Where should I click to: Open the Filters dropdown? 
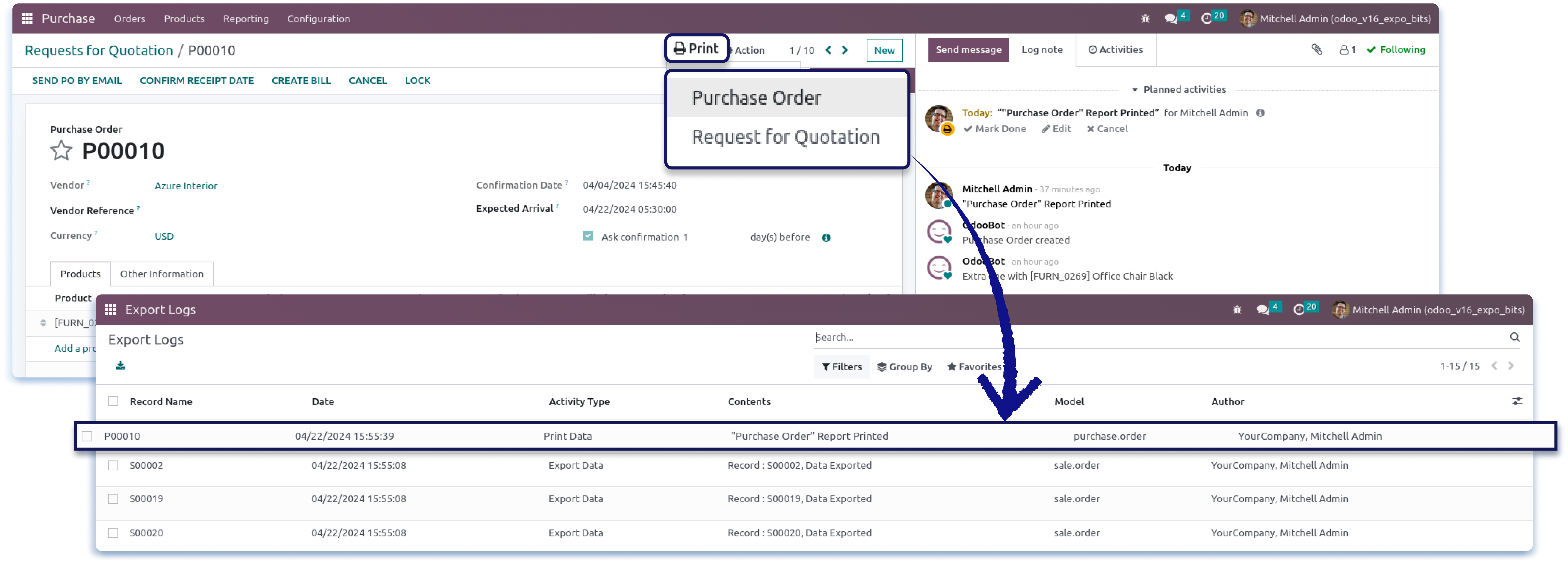click(842, 367)
